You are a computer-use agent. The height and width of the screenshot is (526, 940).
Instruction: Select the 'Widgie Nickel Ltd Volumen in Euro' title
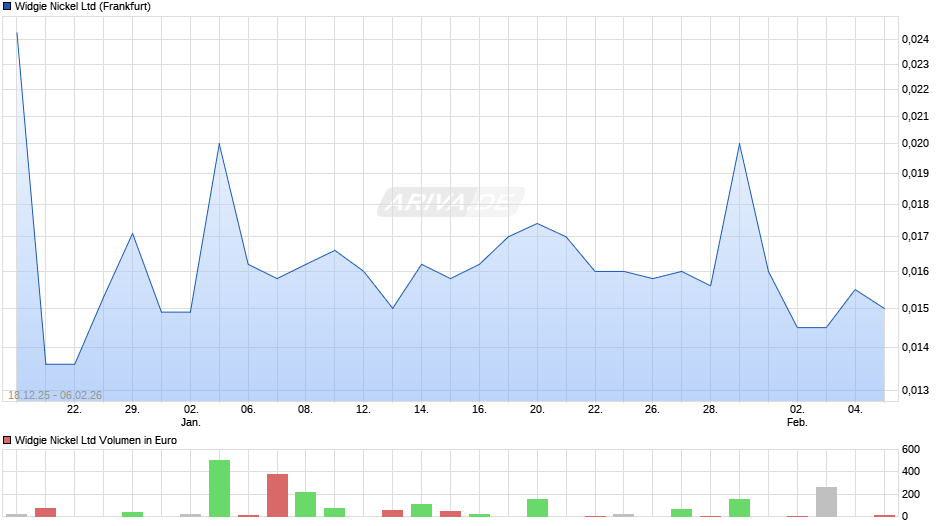pyautogui.click(x=96, y=440)
